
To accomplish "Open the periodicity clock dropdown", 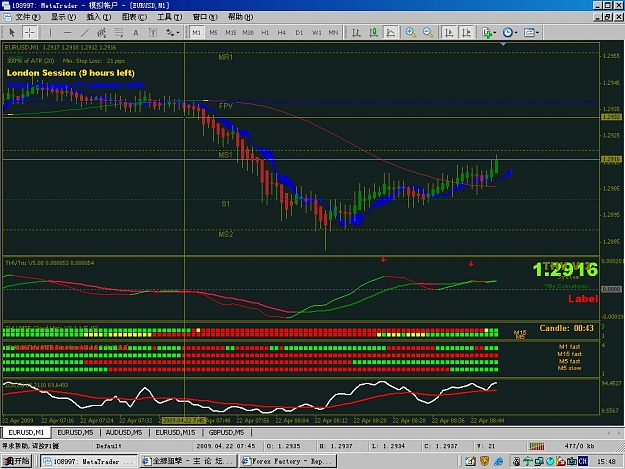I will 510,33.
